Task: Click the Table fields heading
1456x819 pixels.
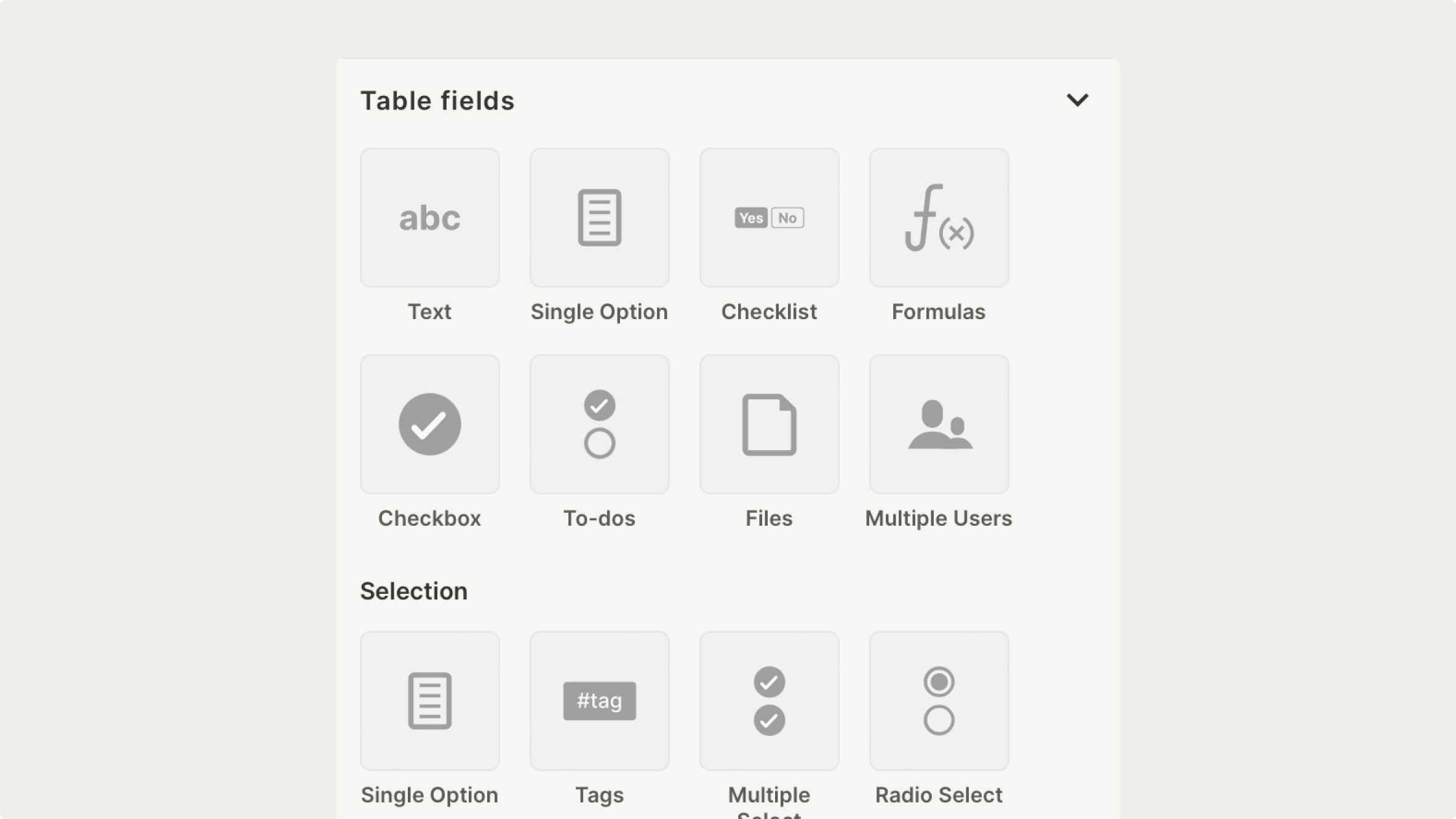Action: 437,101
